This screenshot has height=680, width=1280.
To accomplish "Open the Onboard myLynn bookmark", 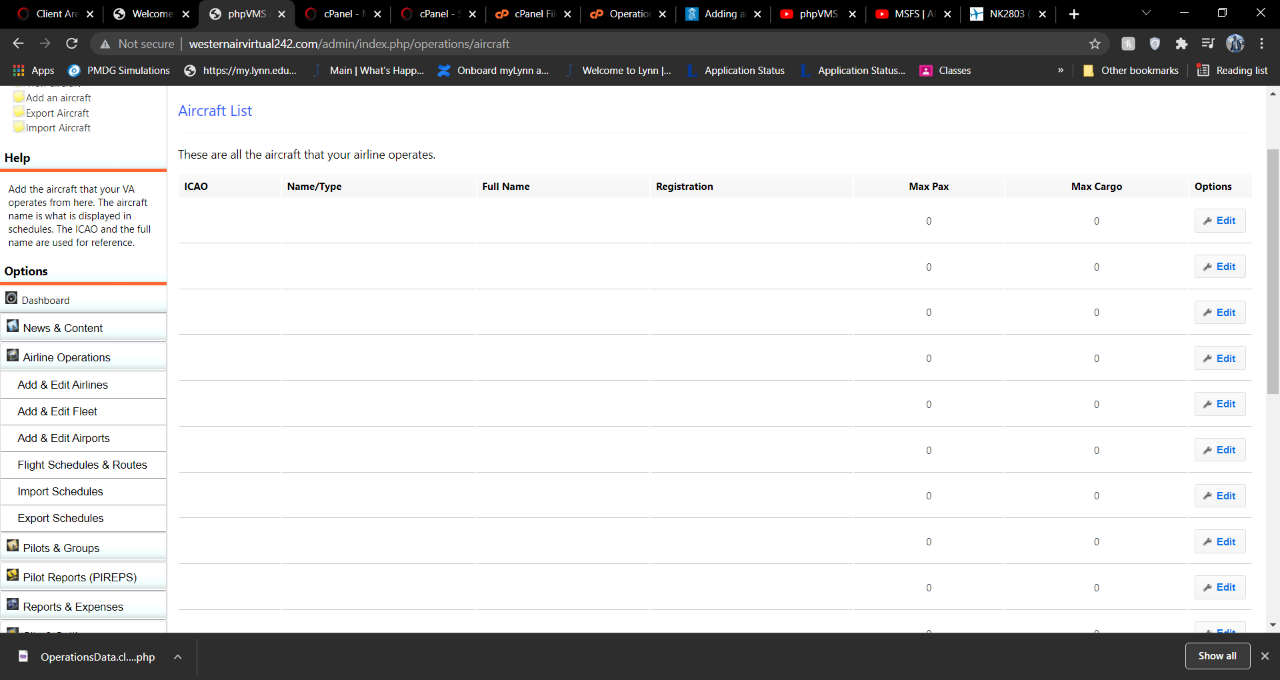I will coord(494,71).
